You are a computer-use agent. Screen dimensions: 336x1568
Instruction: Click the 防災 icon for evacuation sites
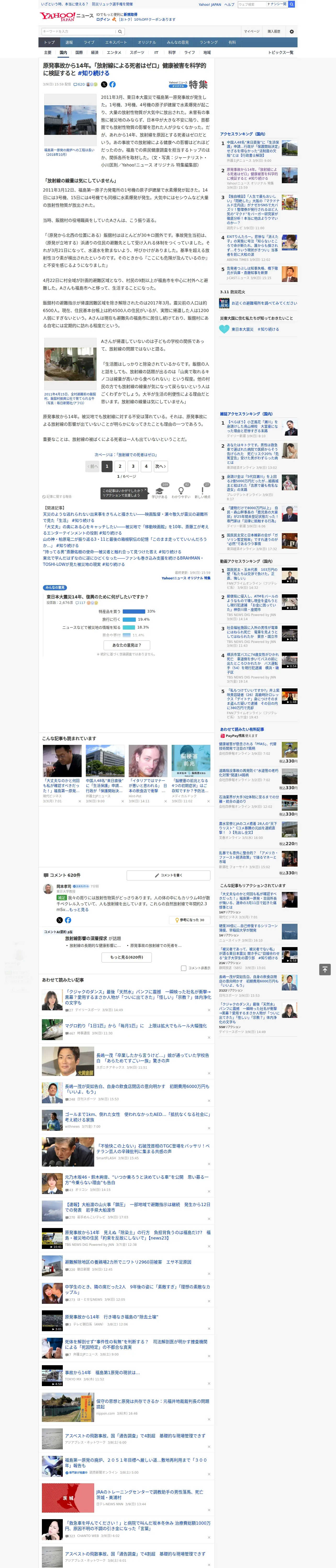(225, 303)
